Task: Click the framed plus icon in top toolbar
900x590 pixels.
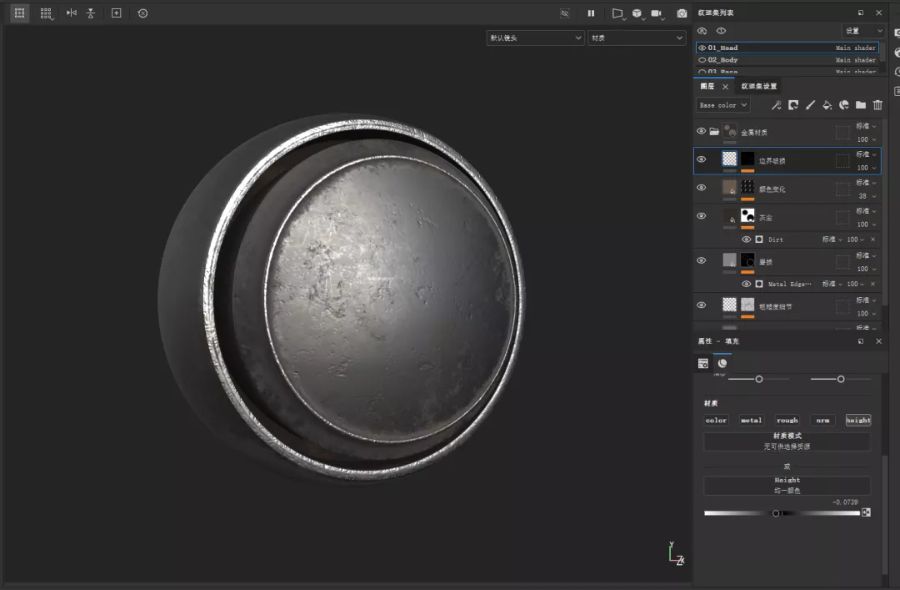Action: pos(117,13)
